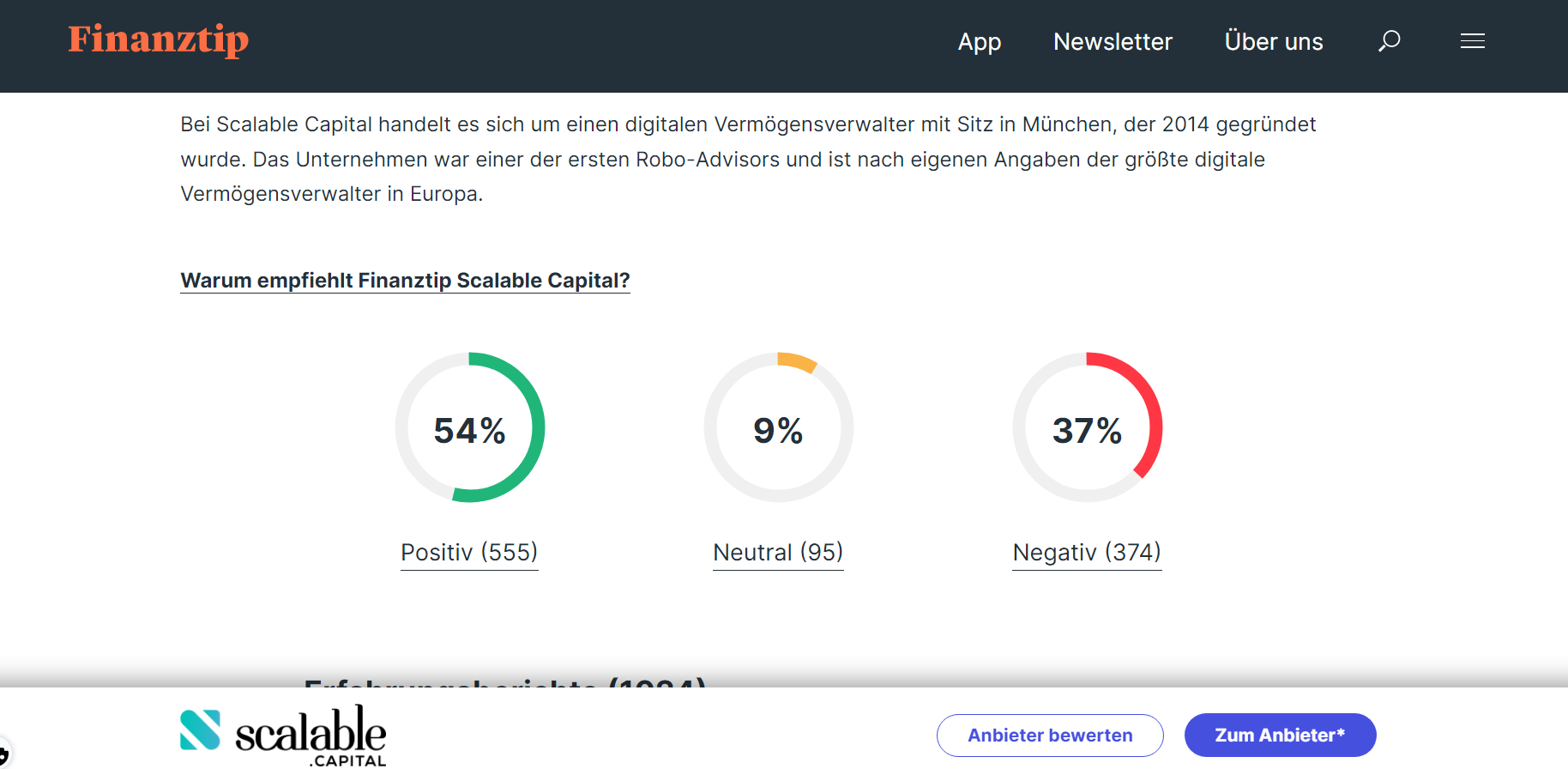Open the Über uns menu item
This screenshot has height=769, width=1568.
(x=1274, y=42)
